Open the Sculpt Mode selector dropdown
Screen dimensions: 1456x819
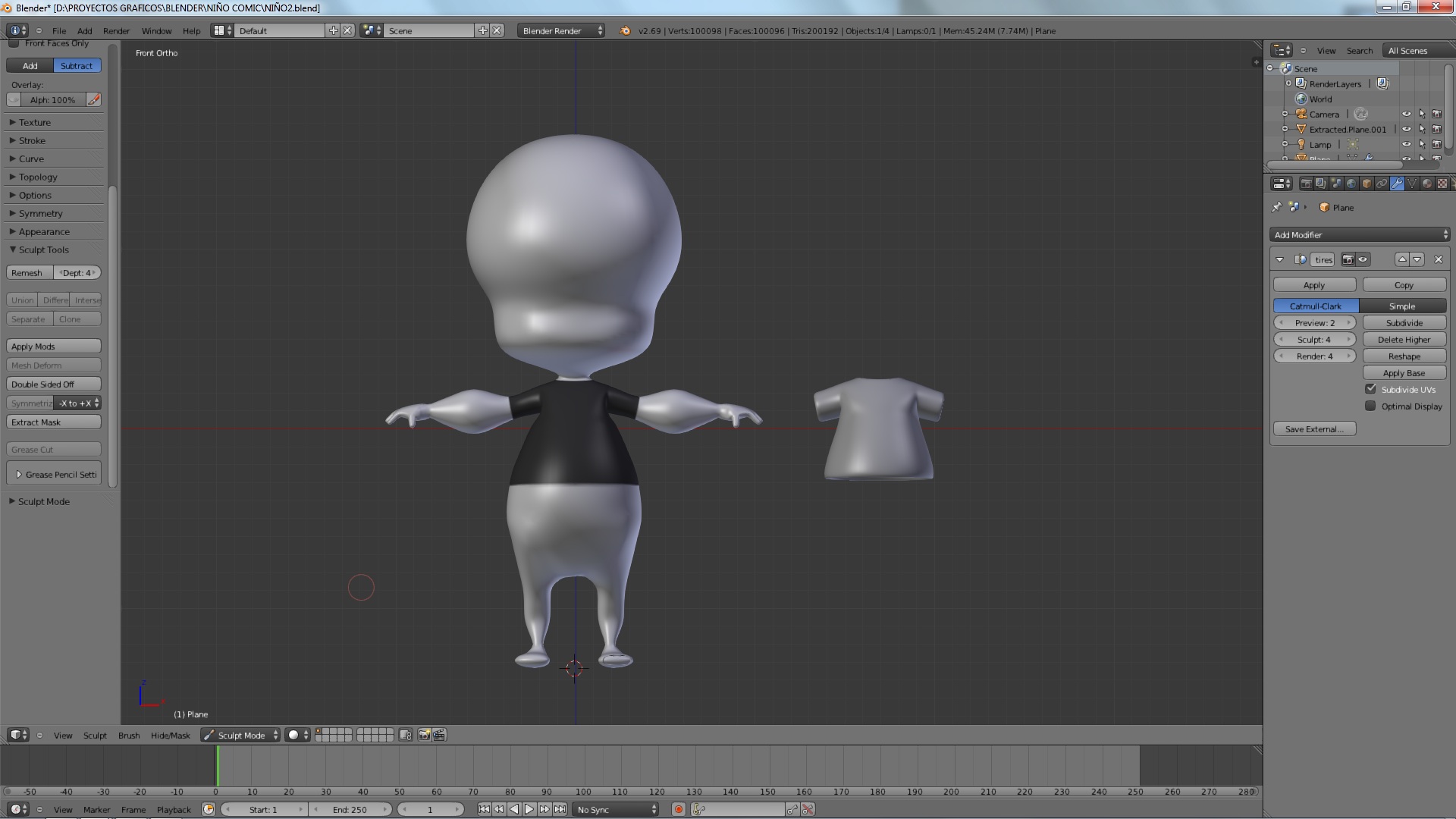(241, 735)
